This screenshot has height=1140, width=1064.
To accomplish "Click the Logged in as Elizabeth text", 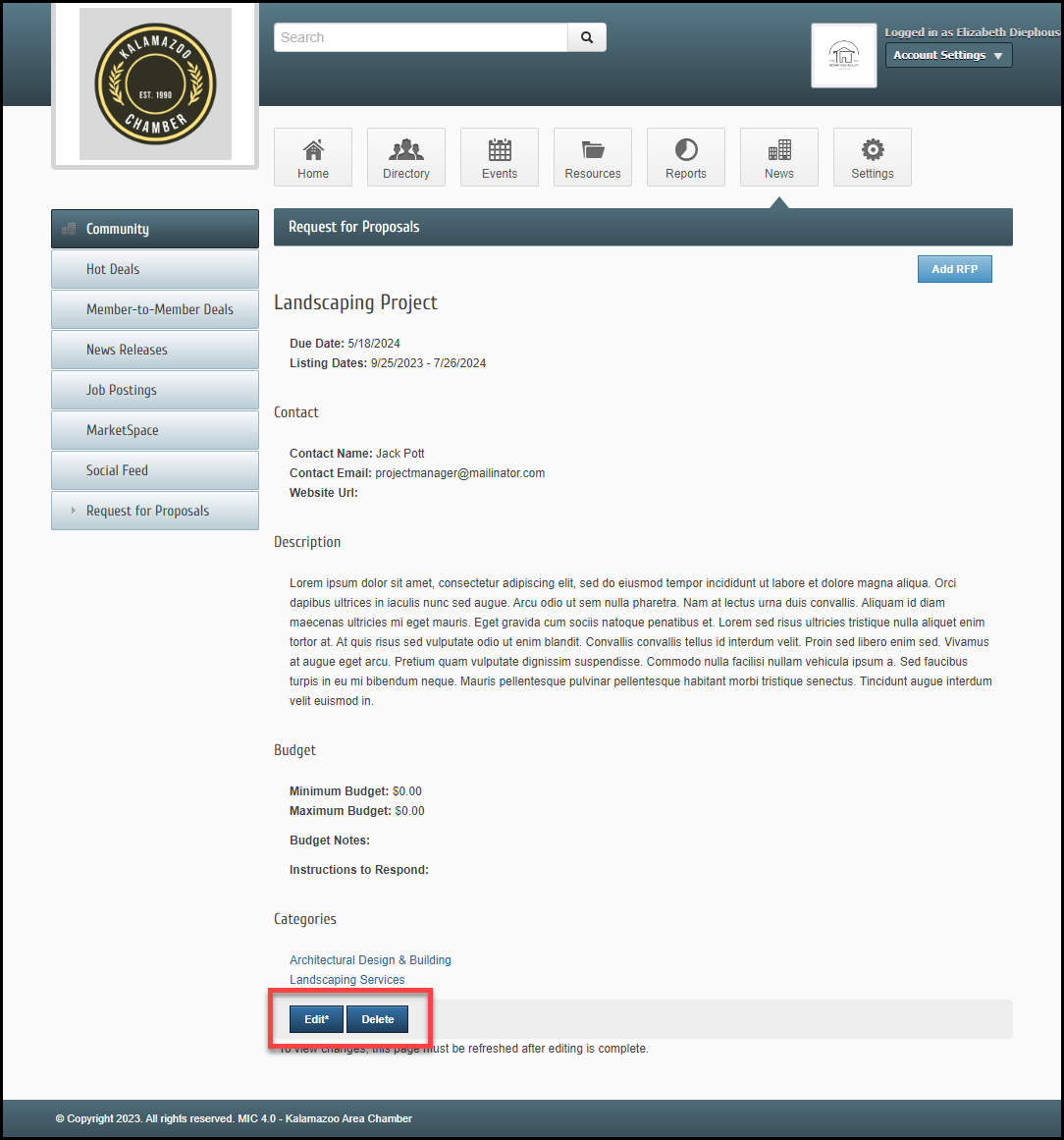I will click(x=973, y=32).
